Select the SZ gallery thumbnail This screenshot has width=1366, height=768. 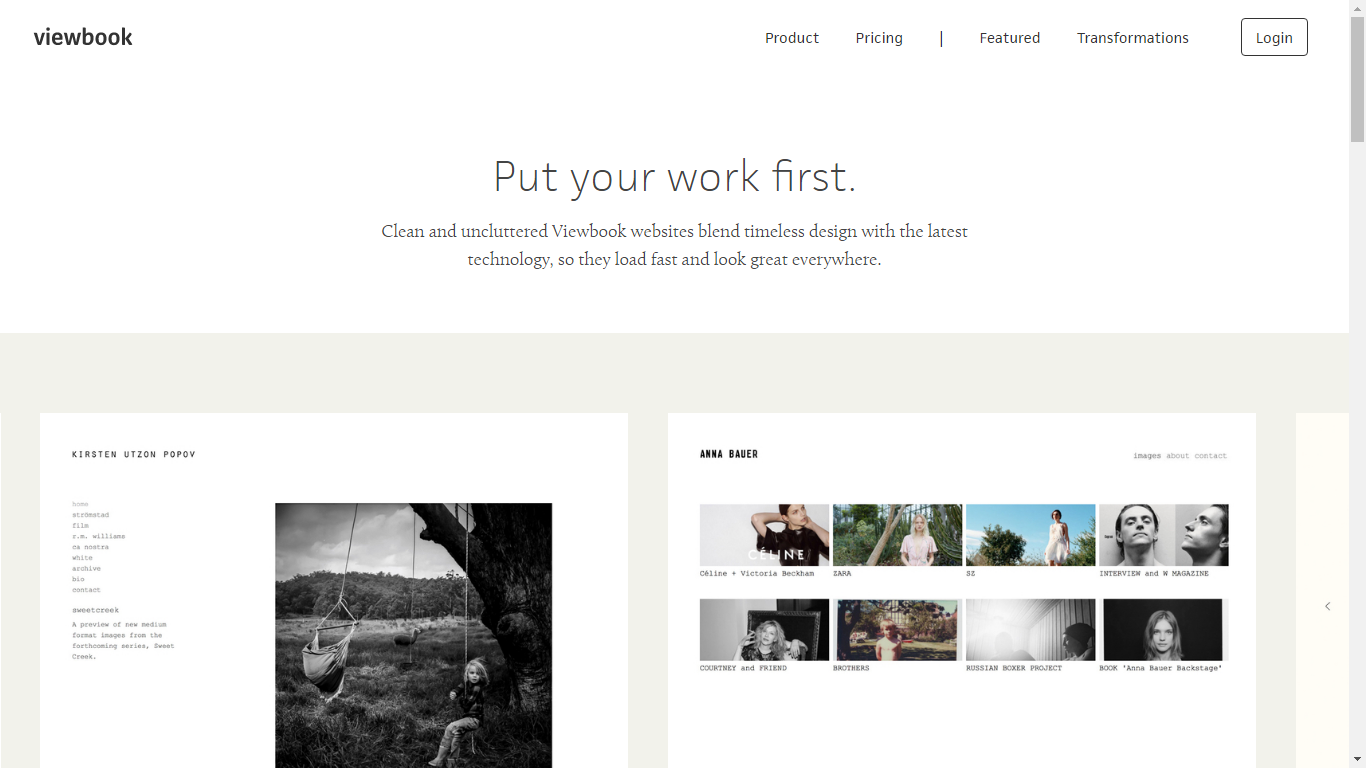click(1030, 535)
